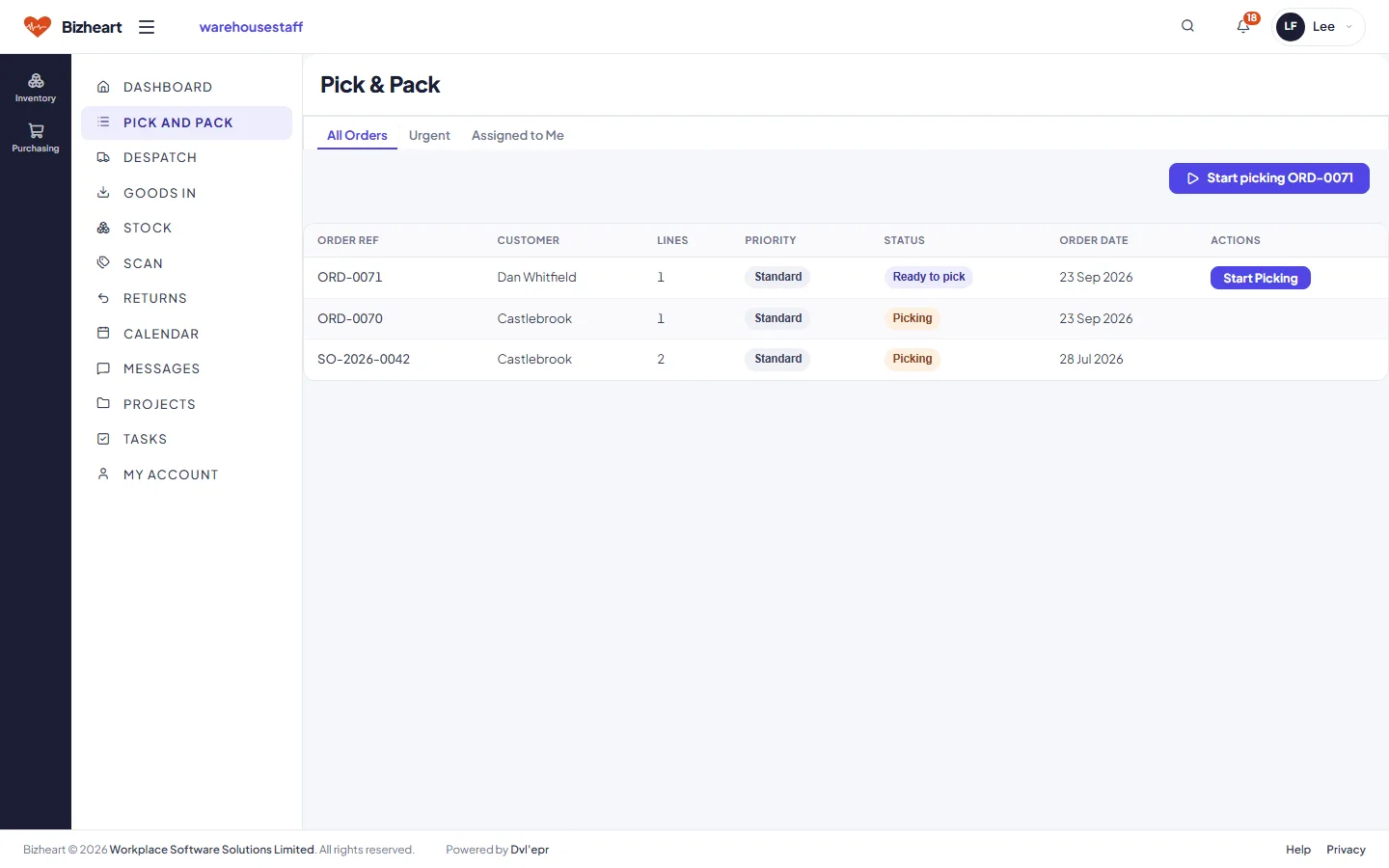Click the Dvl'epr footer link

click(x=530, y=850)
